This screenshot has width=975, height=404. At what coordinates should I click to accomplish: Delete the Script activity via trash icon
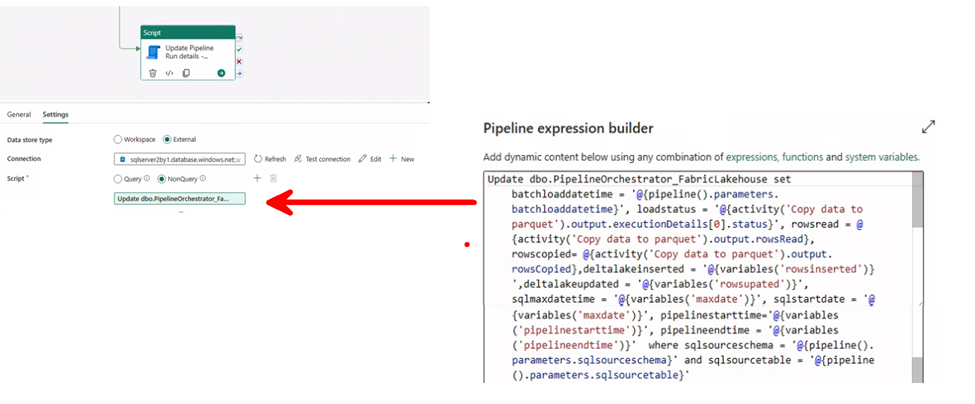click(x=153, y=72)
